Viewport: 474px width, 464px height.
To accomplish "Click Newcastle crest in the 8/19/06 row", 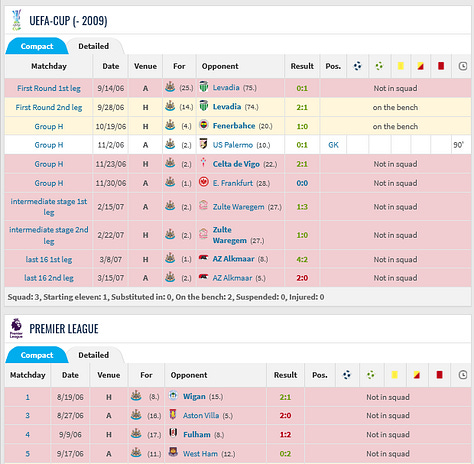I will [x=136, y=396].
